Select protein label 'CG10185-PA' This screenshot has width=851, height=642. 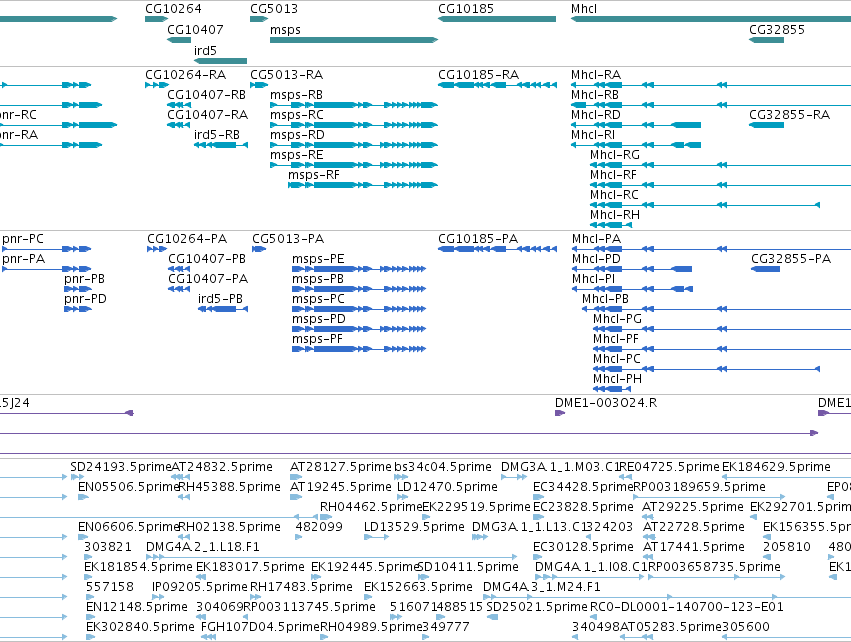pos(478,239)
